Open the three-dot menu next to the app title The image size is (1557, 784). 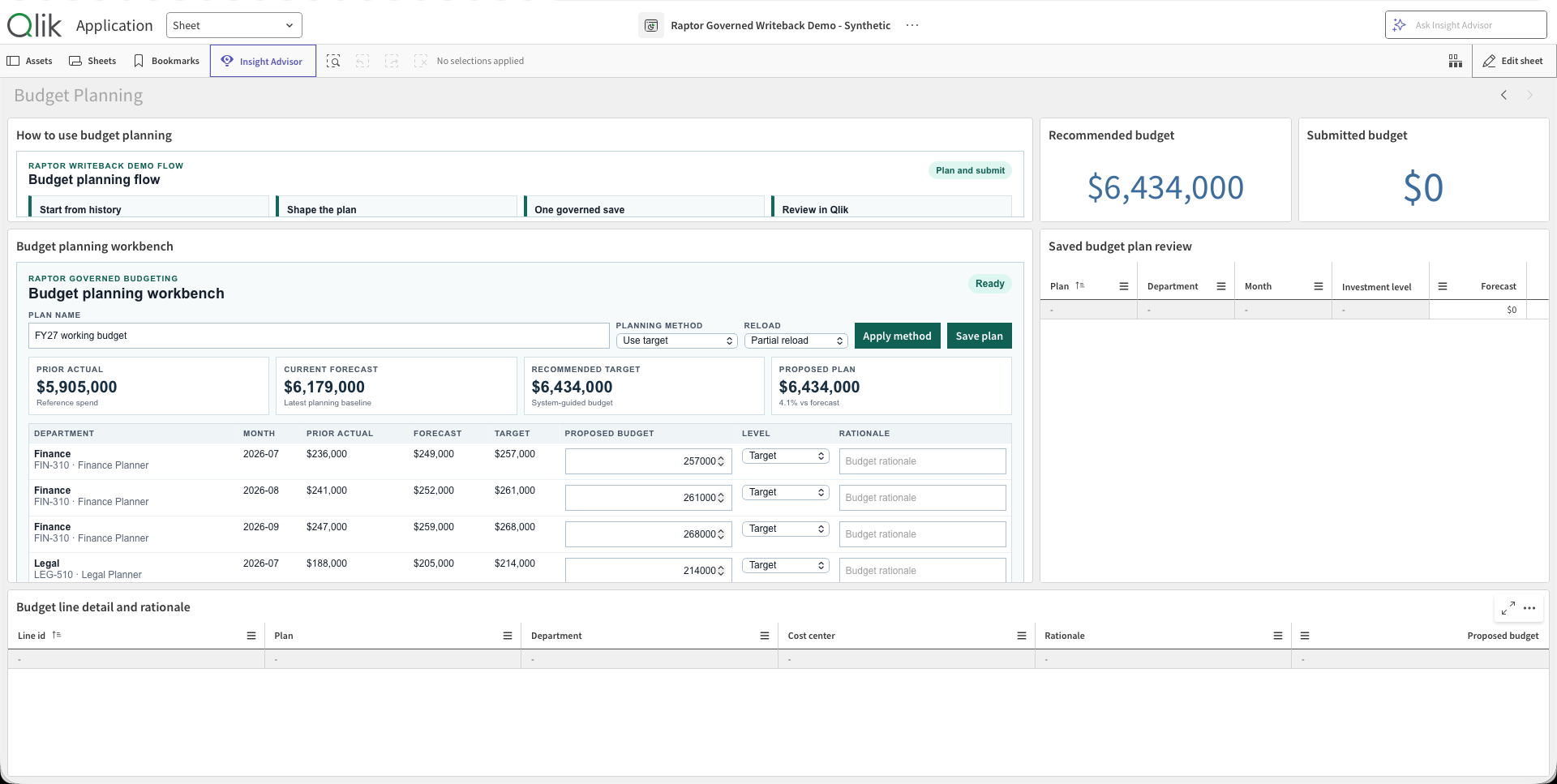click(912, 25)
